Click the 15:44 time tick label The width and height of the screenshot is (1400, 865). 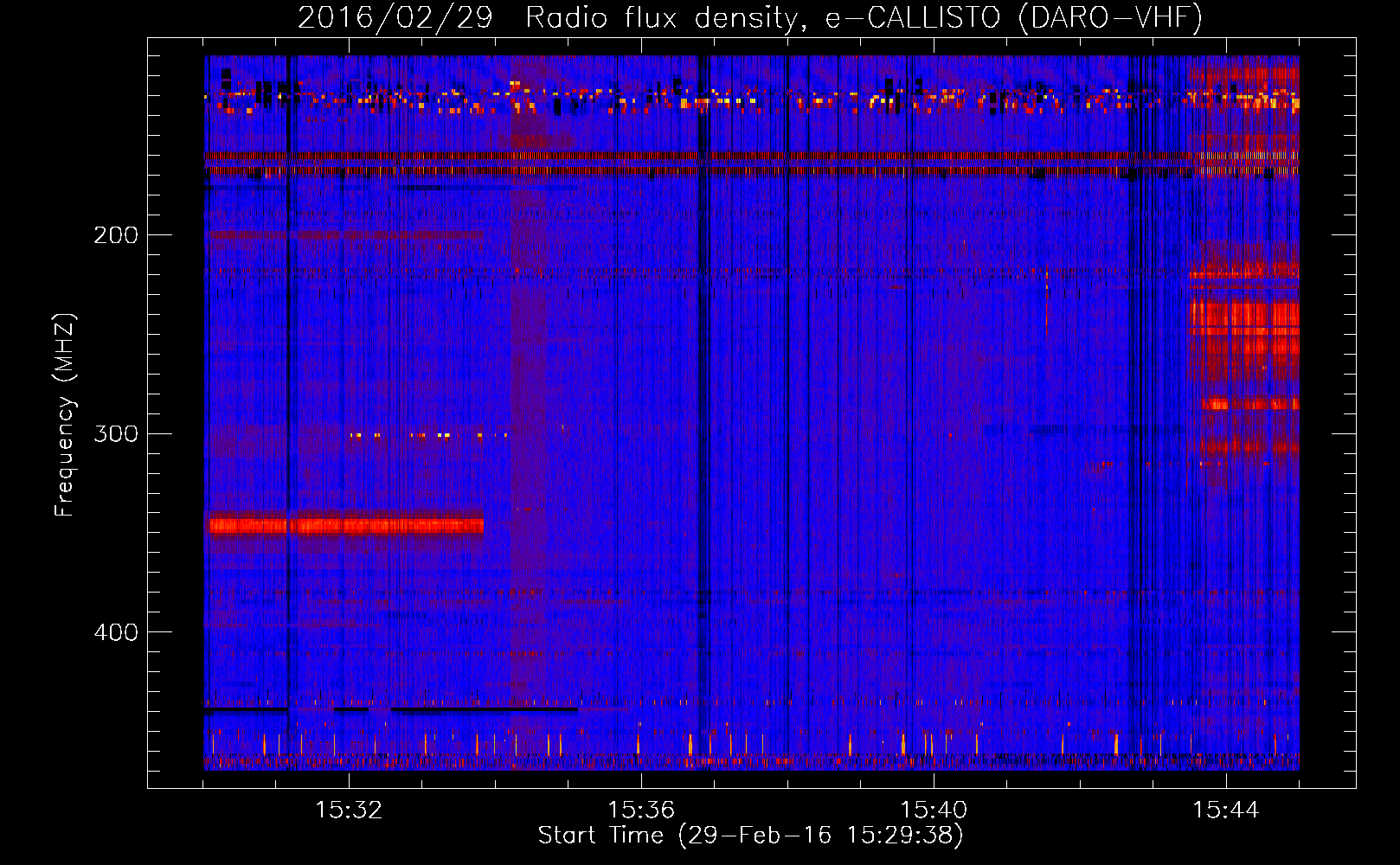click(x=1226, y=811)
